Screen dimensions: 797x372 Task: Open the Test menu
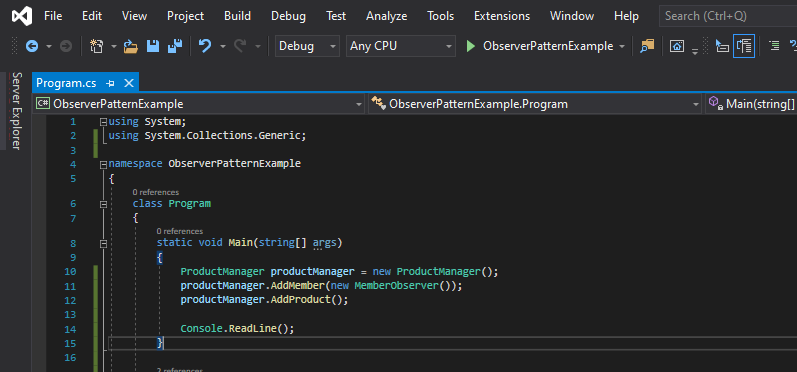(x=336, y=16)
